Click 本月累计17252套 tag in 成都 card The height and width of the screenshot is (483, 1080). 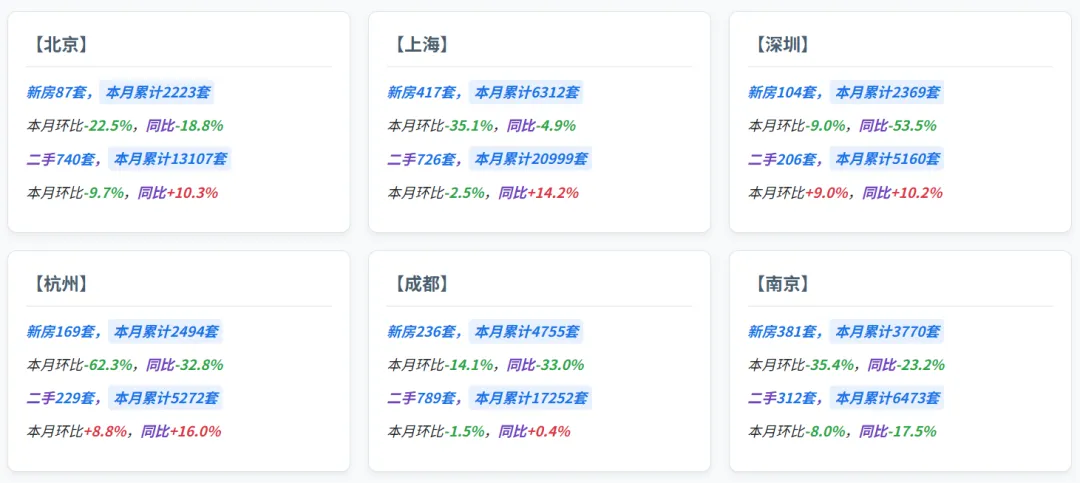pos(530,398)
